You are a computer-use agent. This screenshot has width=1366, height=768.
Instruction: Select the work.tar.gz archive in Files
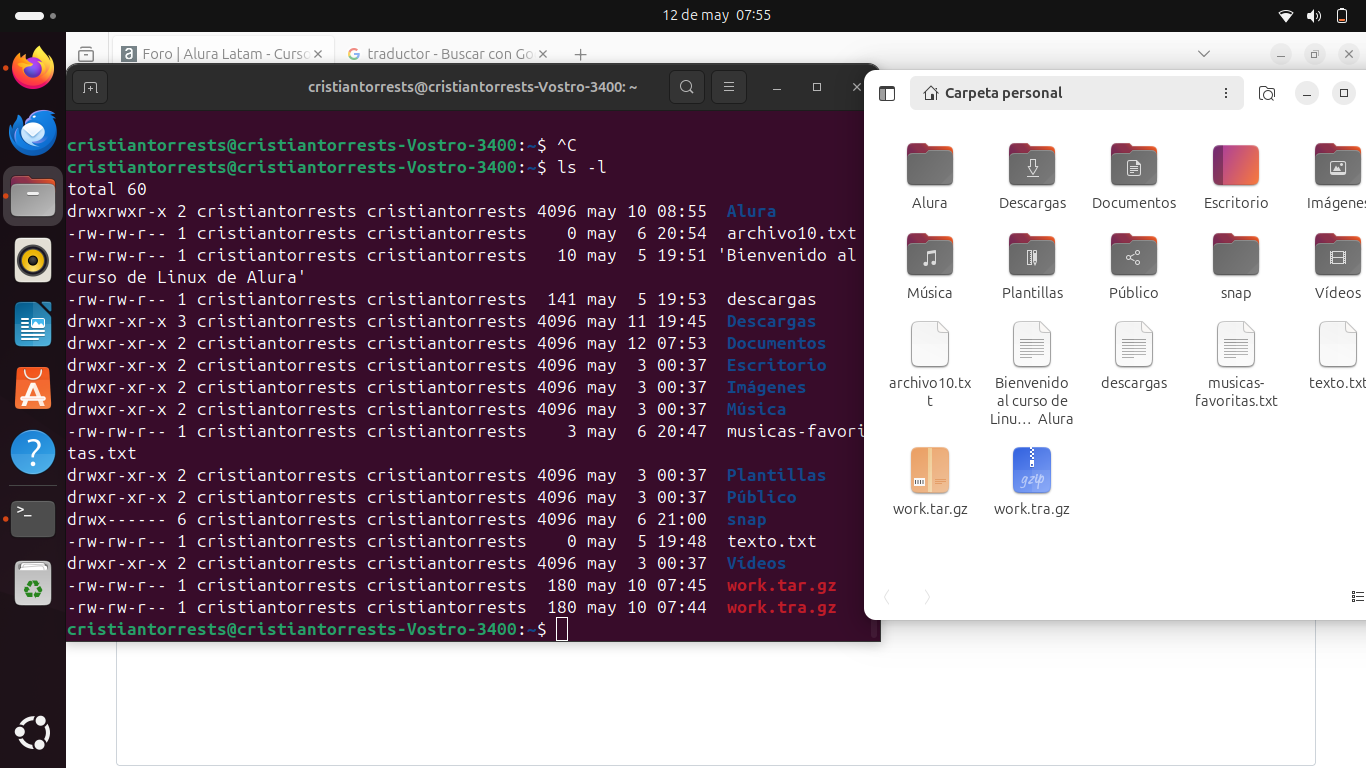930,482
